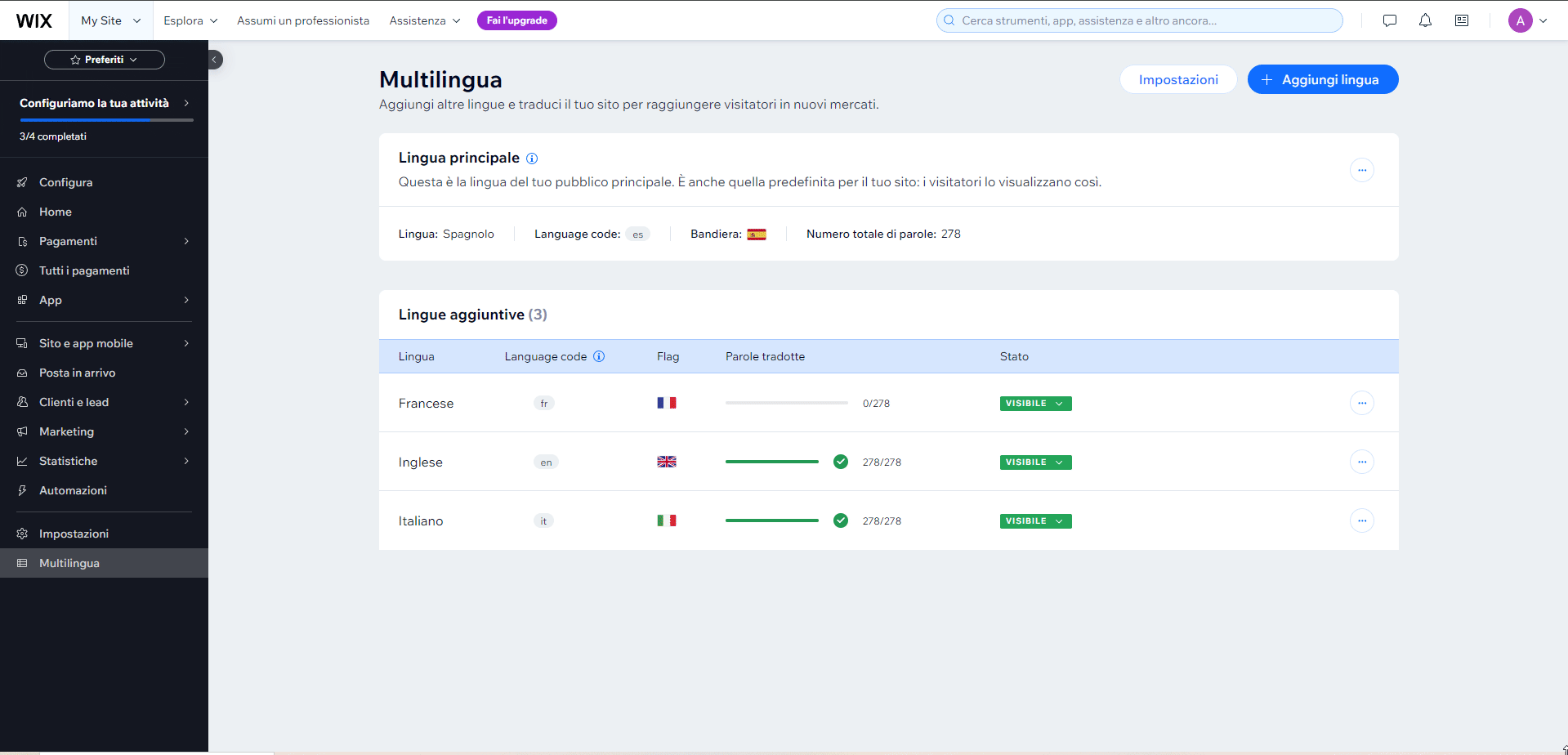Open Automazioni from the sidebar
1568x755 pixels.
73,490
